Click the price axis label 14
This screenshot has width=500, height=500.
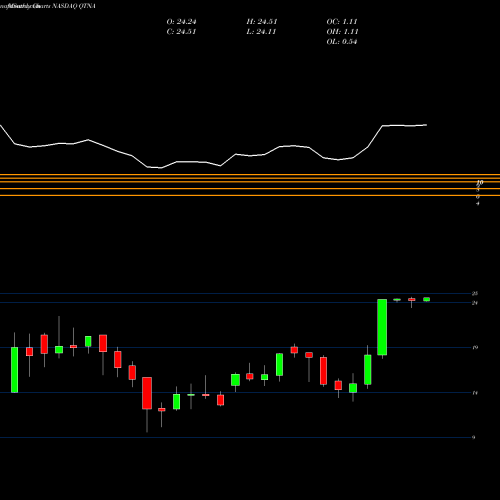475,393
